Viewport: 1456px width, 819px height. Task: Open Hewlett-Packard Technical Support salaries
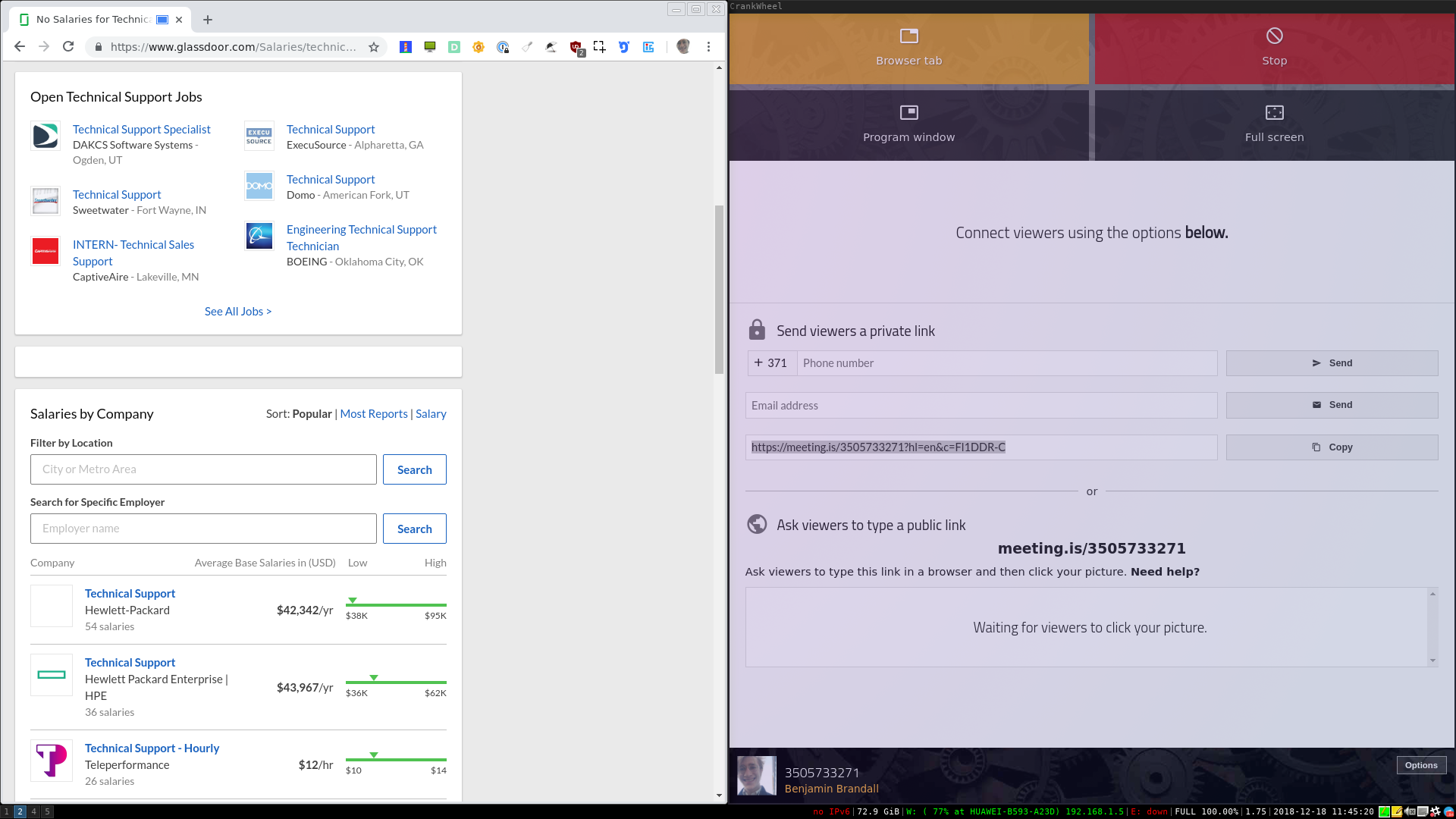(130, 594)
